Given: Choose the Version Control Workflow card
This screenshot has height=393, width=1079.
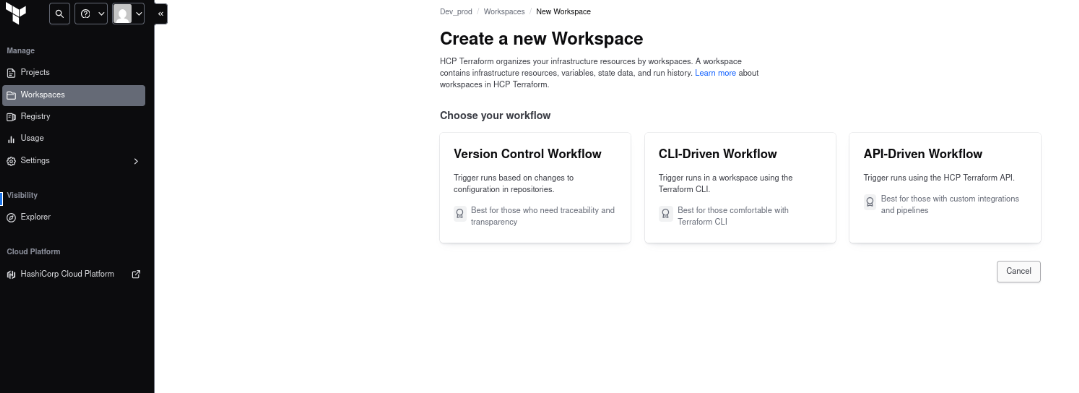Looking at the screenshot, I should 535,188.
